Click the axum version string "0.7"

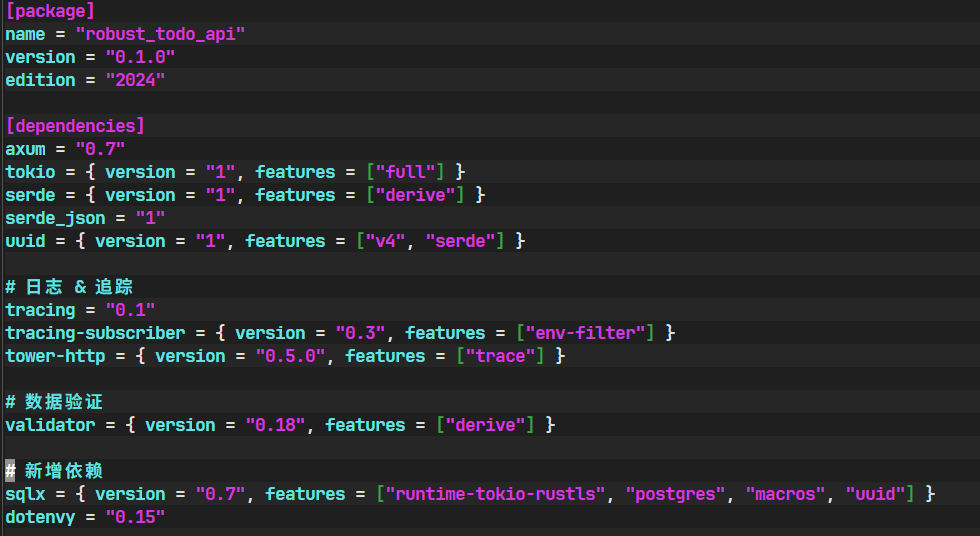point(100,149)
